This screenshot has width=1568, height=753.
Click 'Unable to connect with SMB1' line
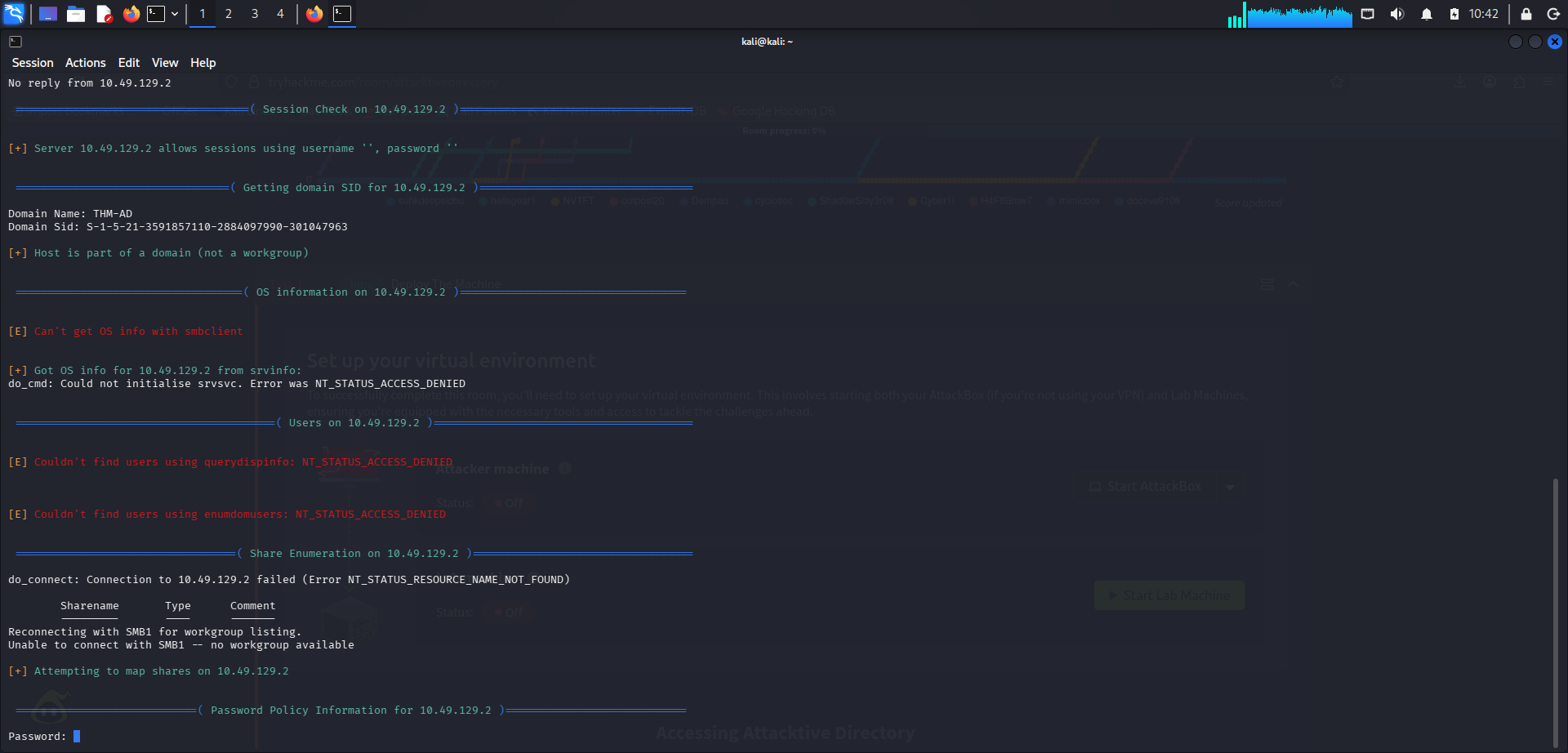181,645
